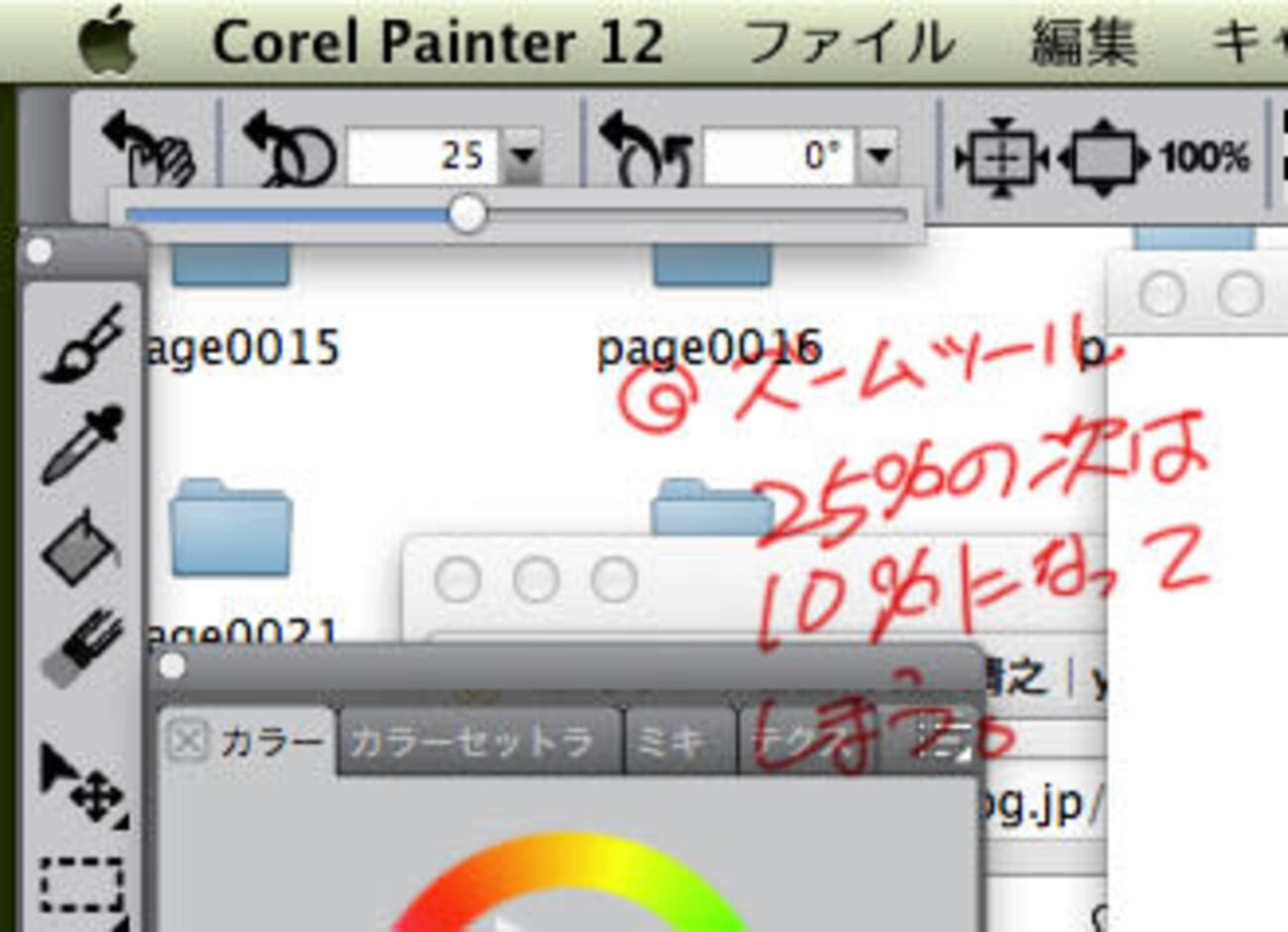Click the page0016 folder name
The width and height of the screenshot is (1288, 932).
[x=709, y=349]
